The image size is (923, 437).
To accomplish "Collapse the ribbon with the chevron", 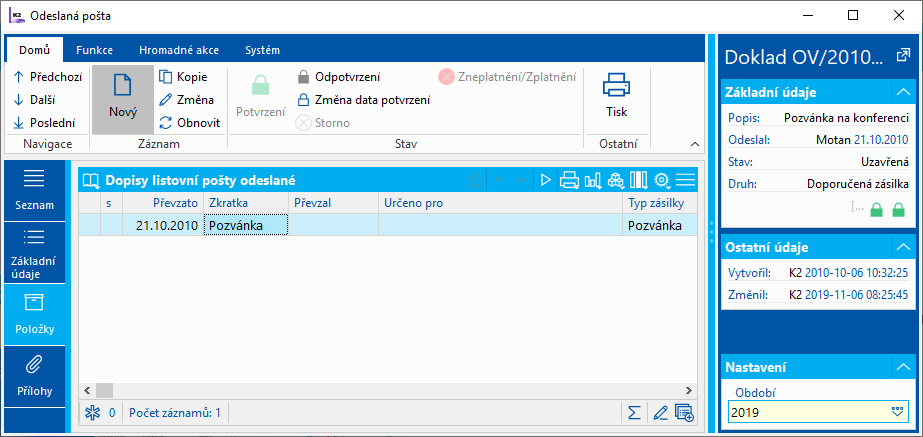I will click(x=695, y=144).
